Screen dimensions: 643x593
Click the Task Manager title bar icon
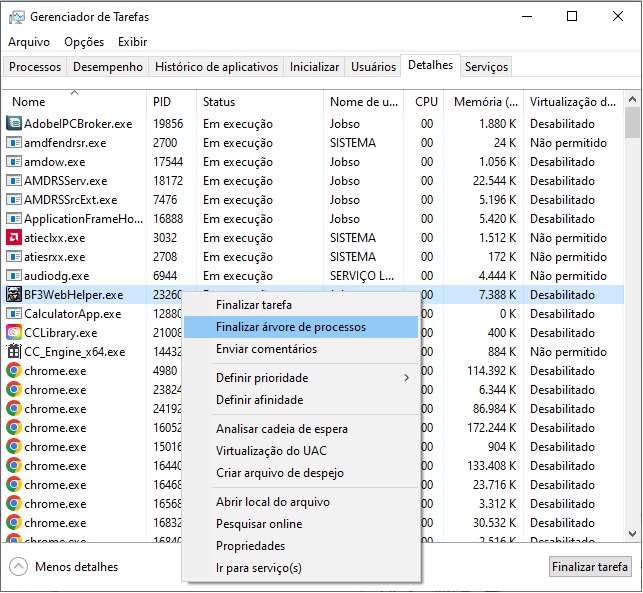16,17
